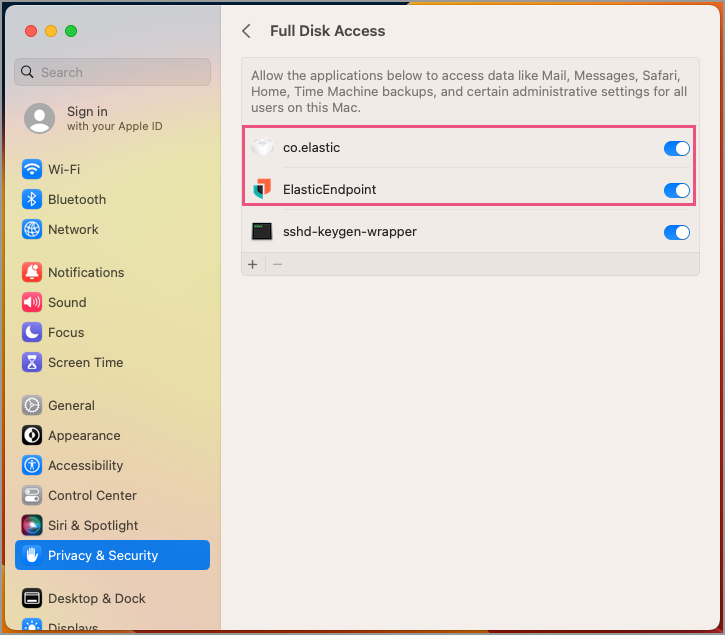Click the Wi-Fi icon in sidebar
Viewport: 725px width, 635px height.
coord(32,170)
